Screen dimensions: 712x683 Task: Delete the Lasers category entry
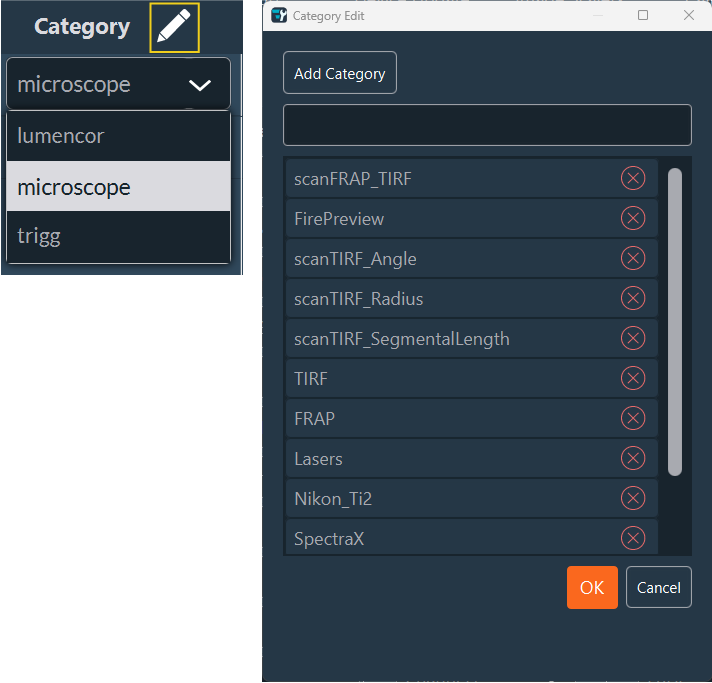coord(633,458)
